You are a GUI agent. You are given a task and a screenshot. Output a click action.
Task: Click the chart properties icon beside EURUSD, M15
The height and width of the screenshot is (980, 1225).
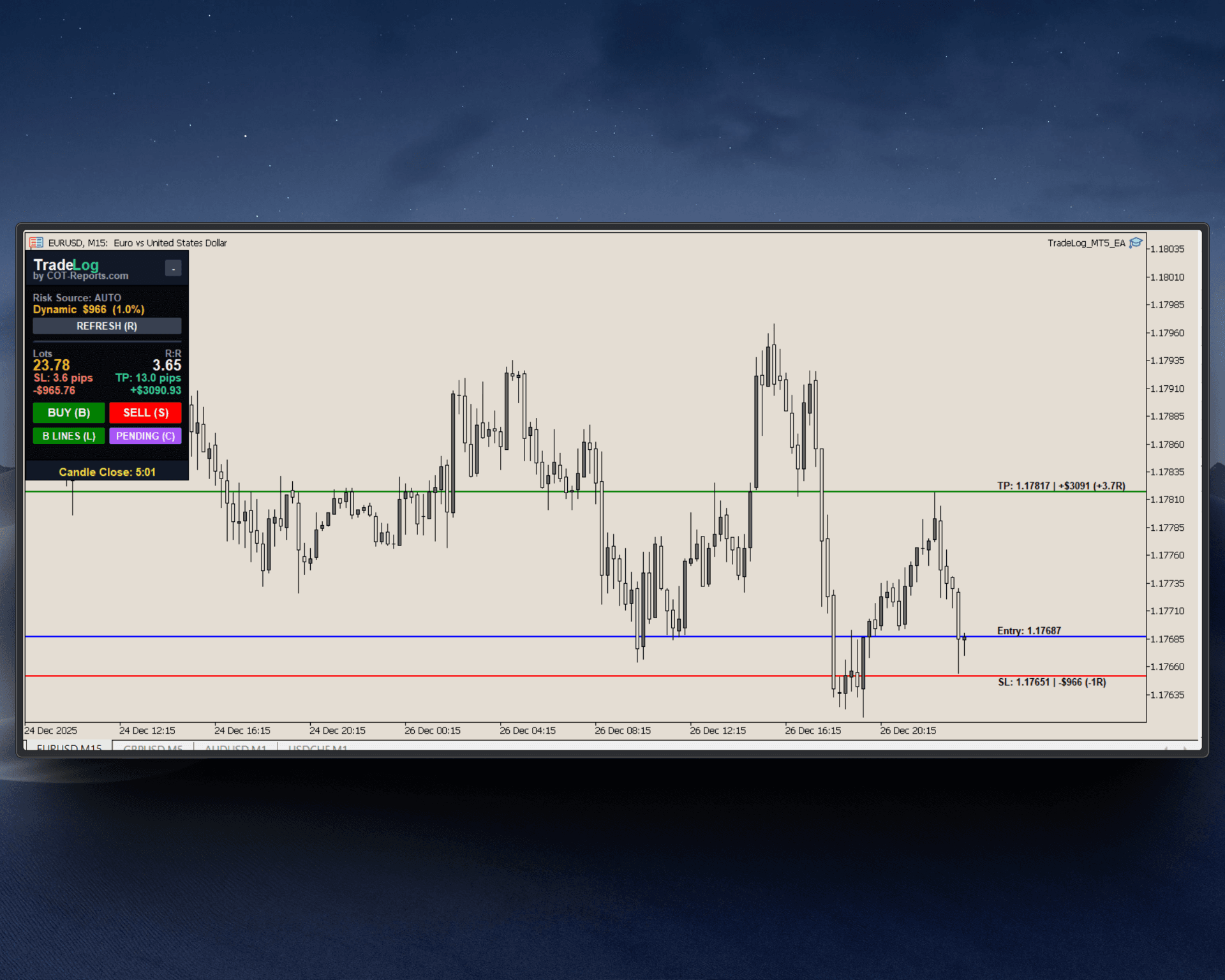point(37,242)
